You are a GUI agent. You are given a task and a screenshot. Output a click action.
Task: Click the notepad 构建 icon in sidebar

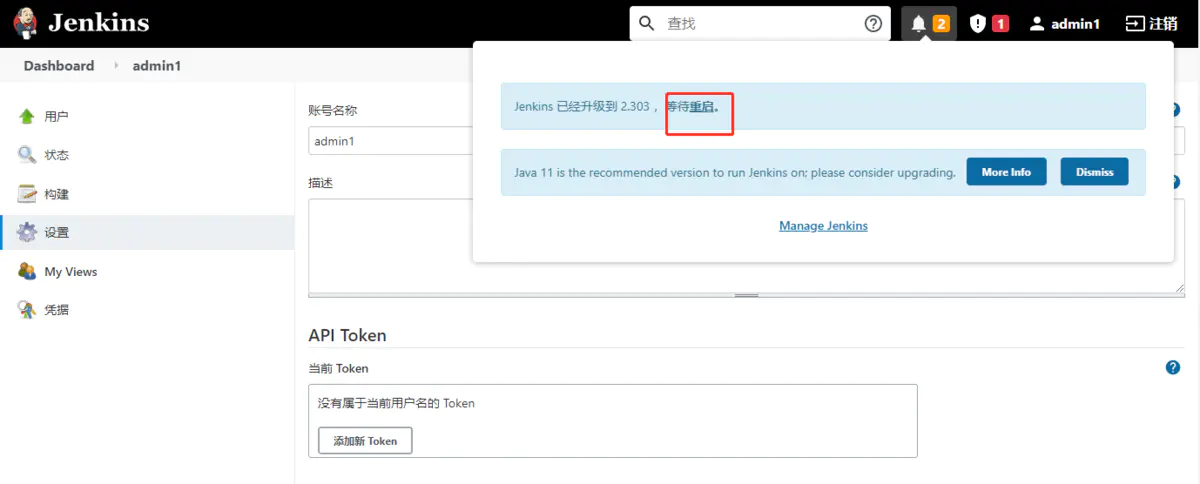[x=27, y=194]
